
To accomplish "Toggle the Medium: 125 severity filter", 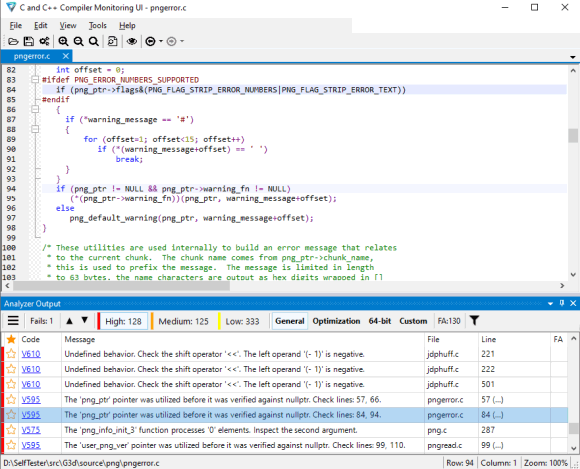I will click(183, 321).
